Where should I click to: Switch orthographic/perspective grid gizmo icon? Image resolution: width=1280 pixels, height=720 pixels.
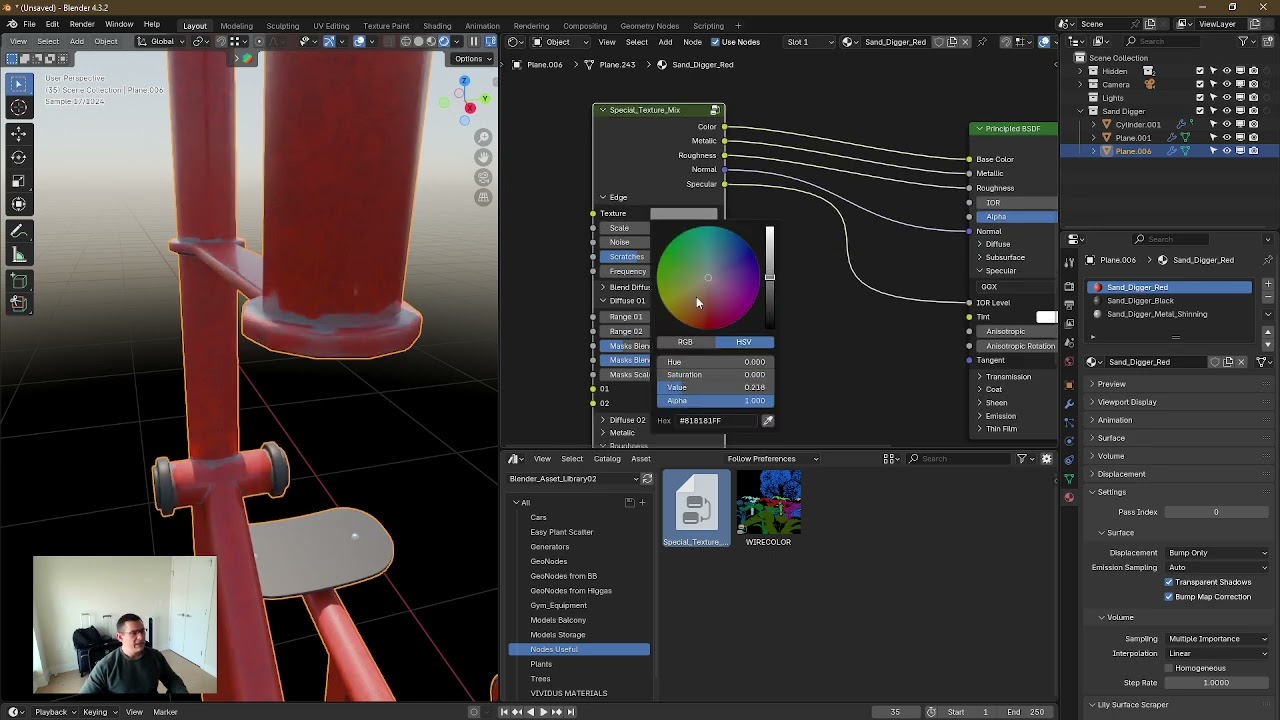click(483, 198)
